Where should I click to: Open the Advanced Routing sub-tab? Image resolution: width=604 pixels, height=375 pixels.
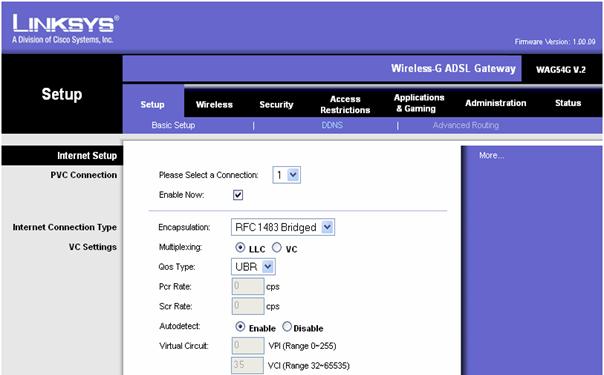pyautogui.click(x=466, y=125)
